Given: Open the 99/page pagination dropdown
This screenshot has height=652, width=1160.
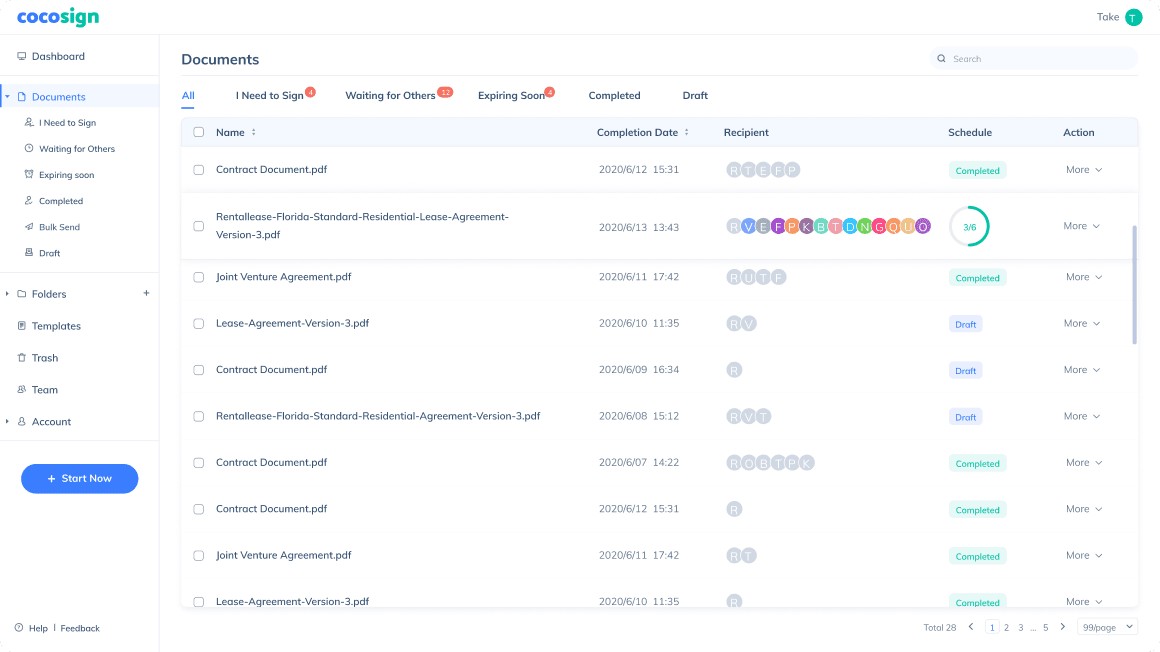Looking at the screenshot, I should tap(1108, 627).
